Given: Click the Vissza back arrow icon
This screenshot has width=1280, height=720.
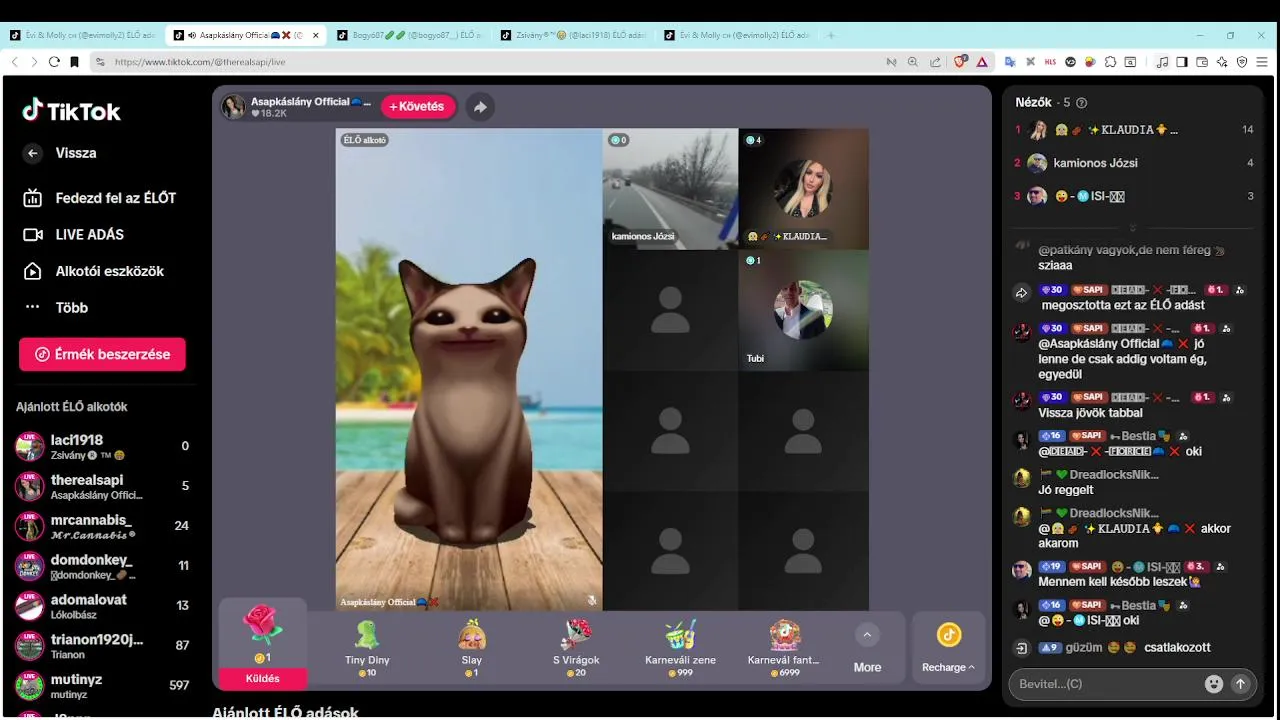Looking at the screenshot, I should (x=33, y=153).
